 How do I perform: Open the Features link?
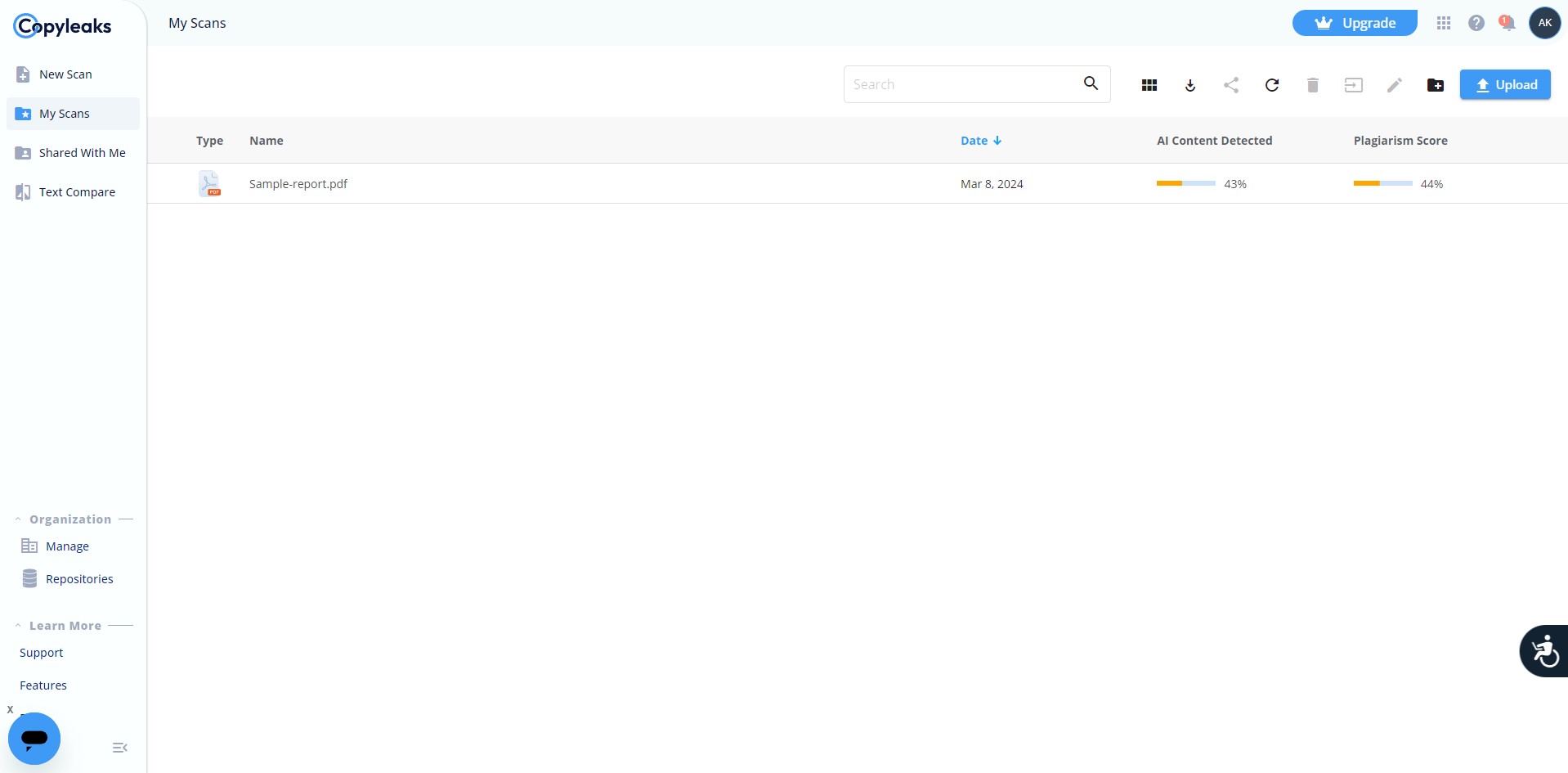(x=43, y=685)
